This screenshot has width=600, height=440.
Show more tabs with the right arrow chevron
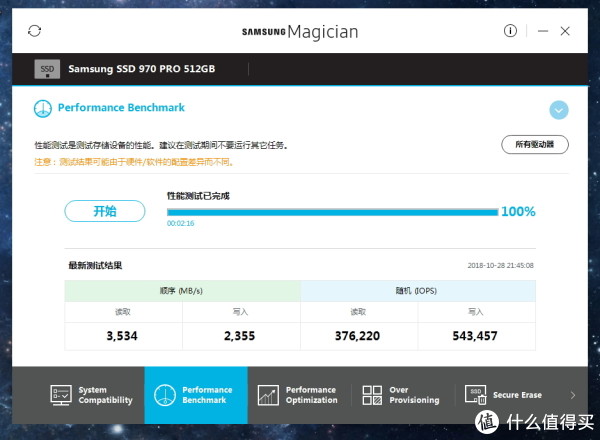click(x=573, y=395)
